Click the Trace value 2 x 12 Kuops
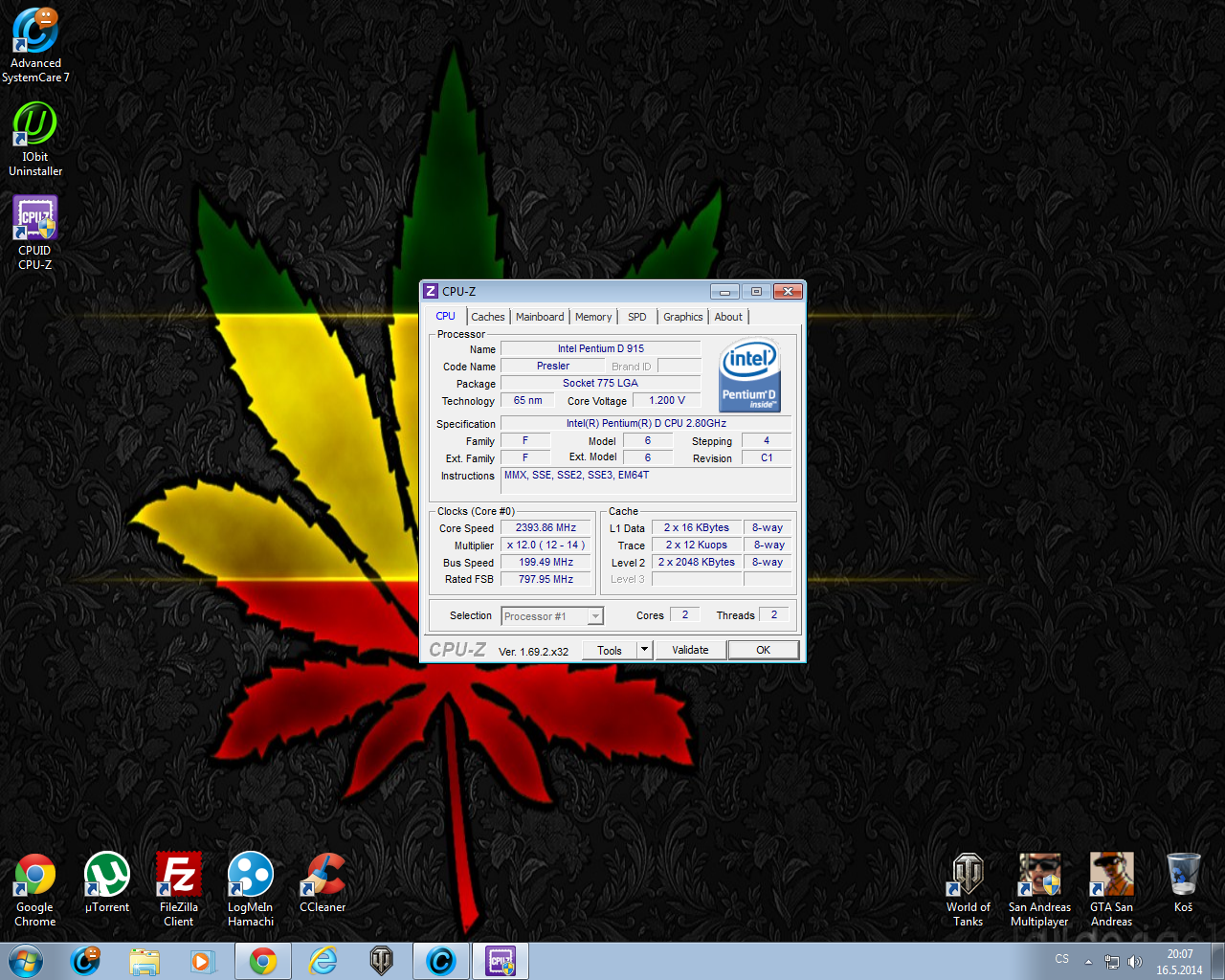Image resolution: width=1225 pixels, height=980 pixels. point(697,545)
